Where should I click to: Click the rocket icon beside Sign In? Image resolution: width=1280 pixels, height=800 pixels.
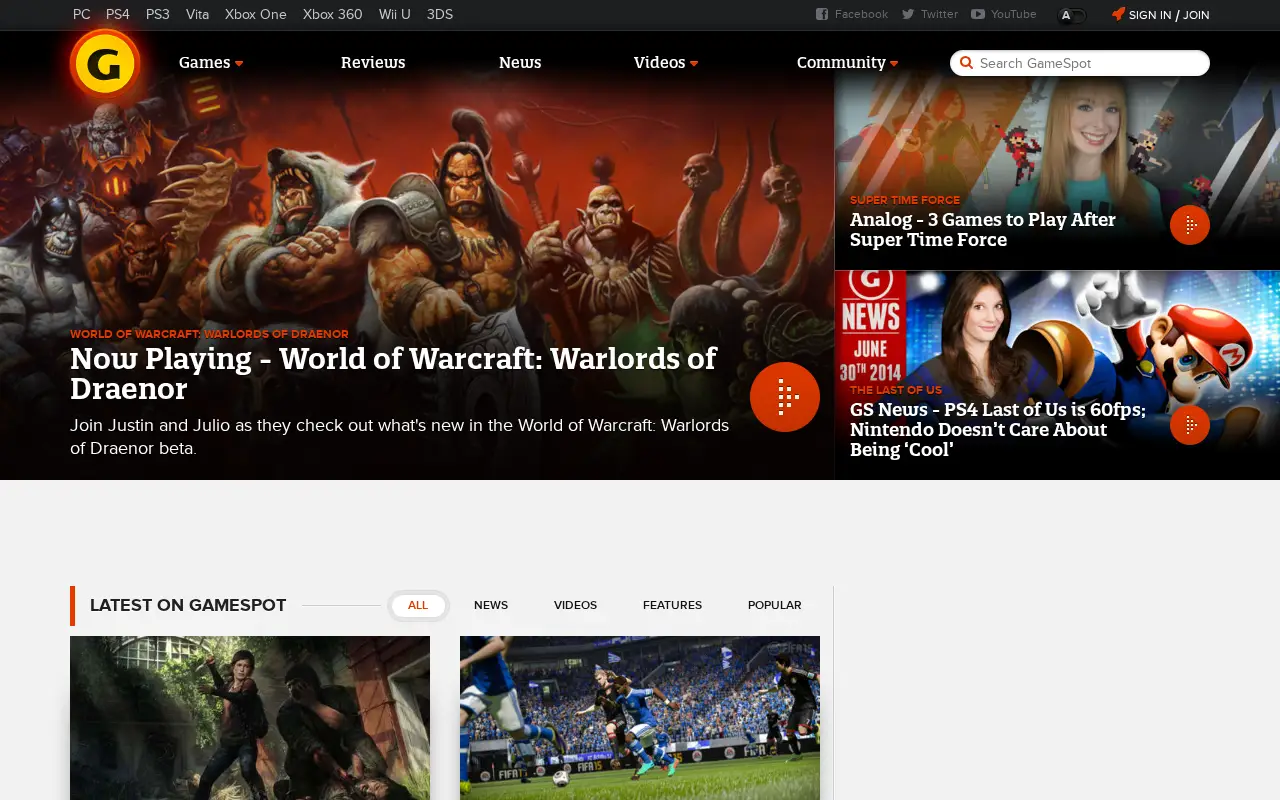tap(1118, 14)
